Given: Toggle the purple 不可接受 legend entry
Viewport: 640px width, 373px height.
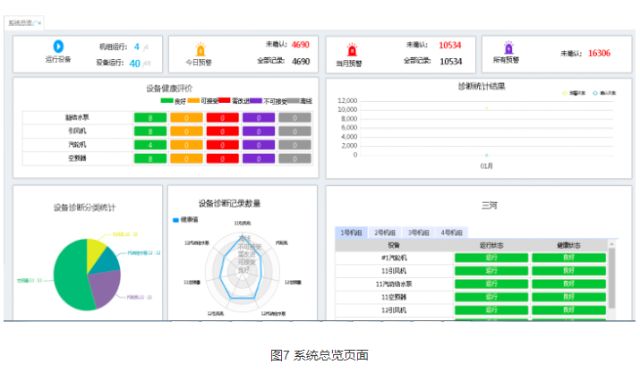Looking at the screenshot, I should [x=268, y=101].
